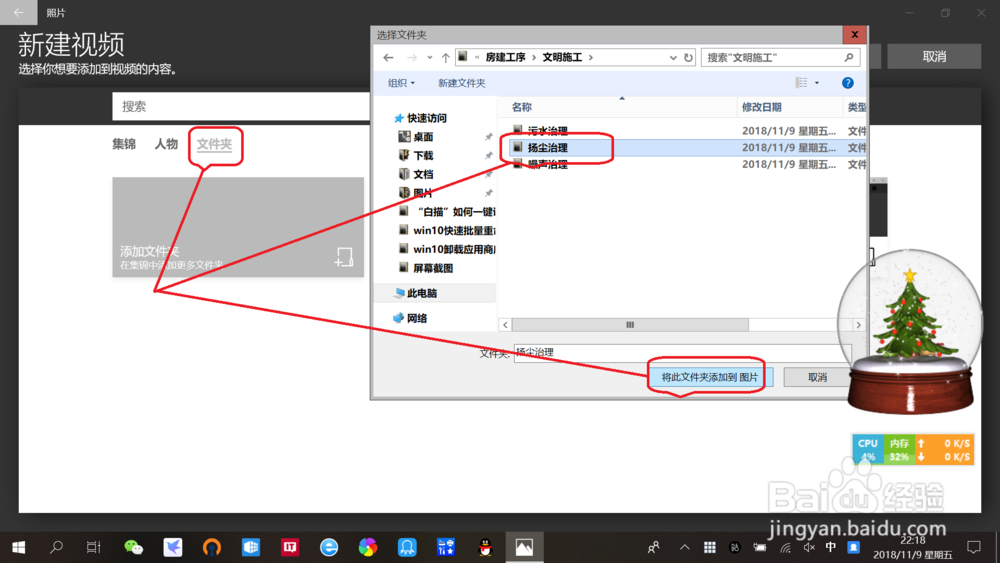1000x563 pixels.
Task: Click the back arrow in folder dialog
Action: (x=388, y=57)
